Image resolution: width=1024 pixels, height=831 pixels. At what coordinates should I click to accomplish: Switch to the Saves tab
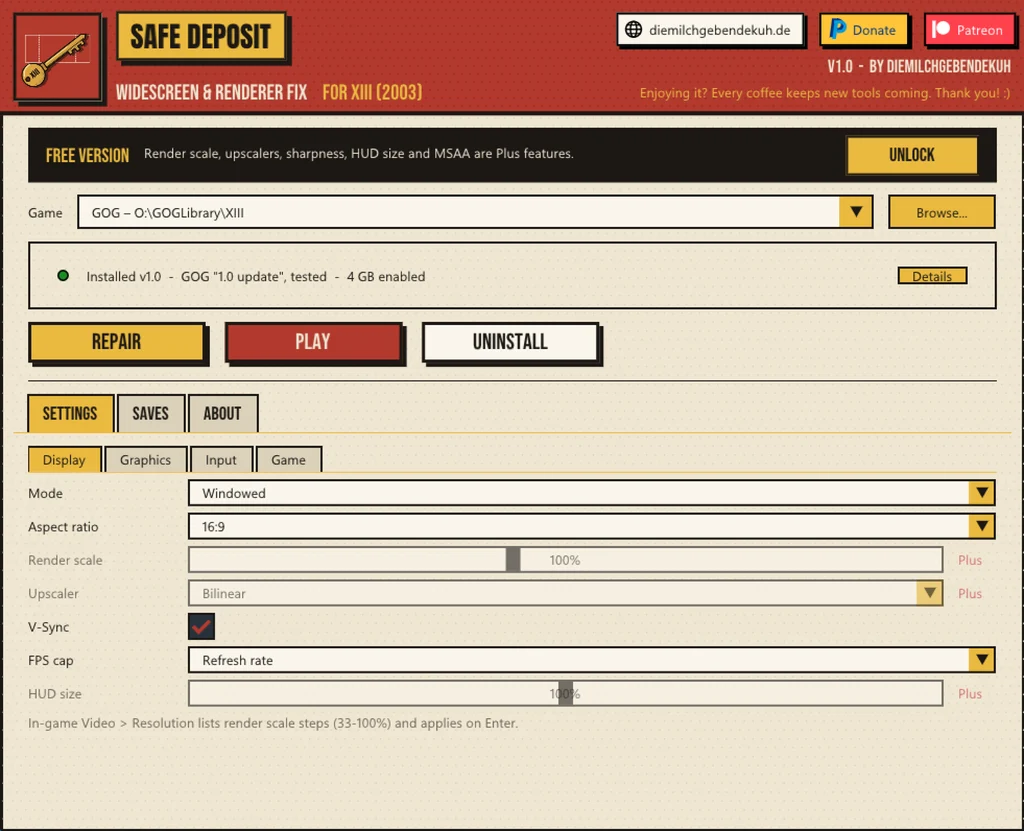pyautogui.click(x=151, y=414)
